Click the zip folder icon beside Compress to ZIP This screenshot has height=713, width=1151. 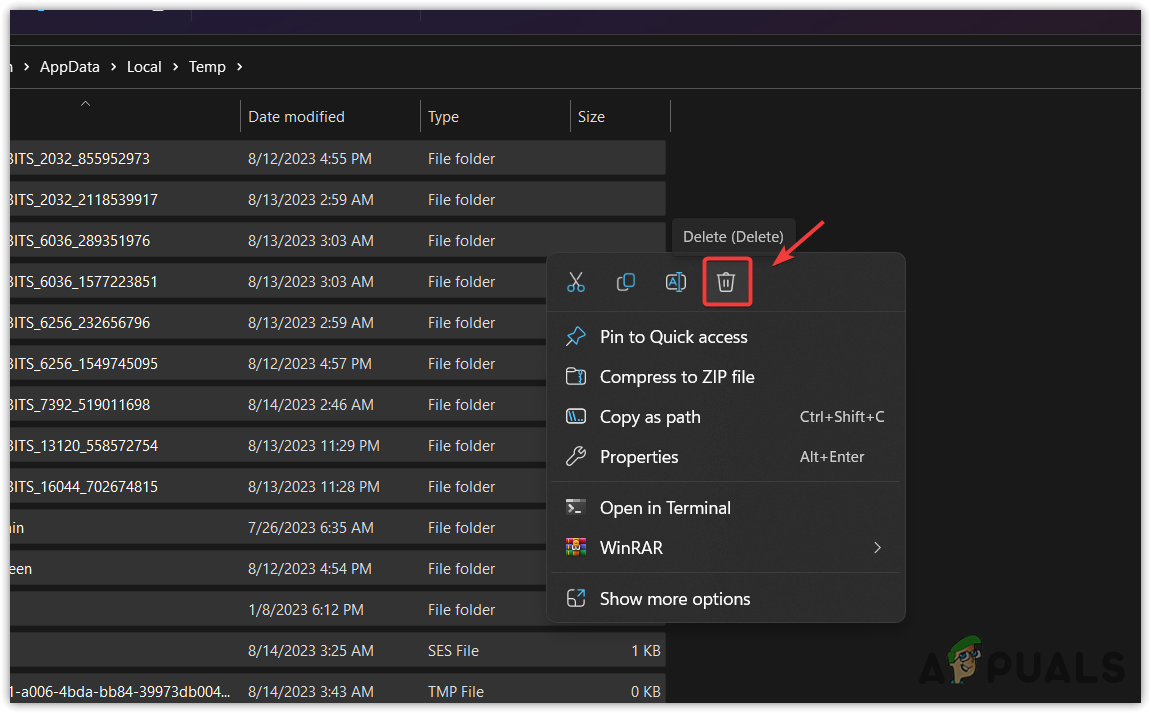(x=576, y=377)
